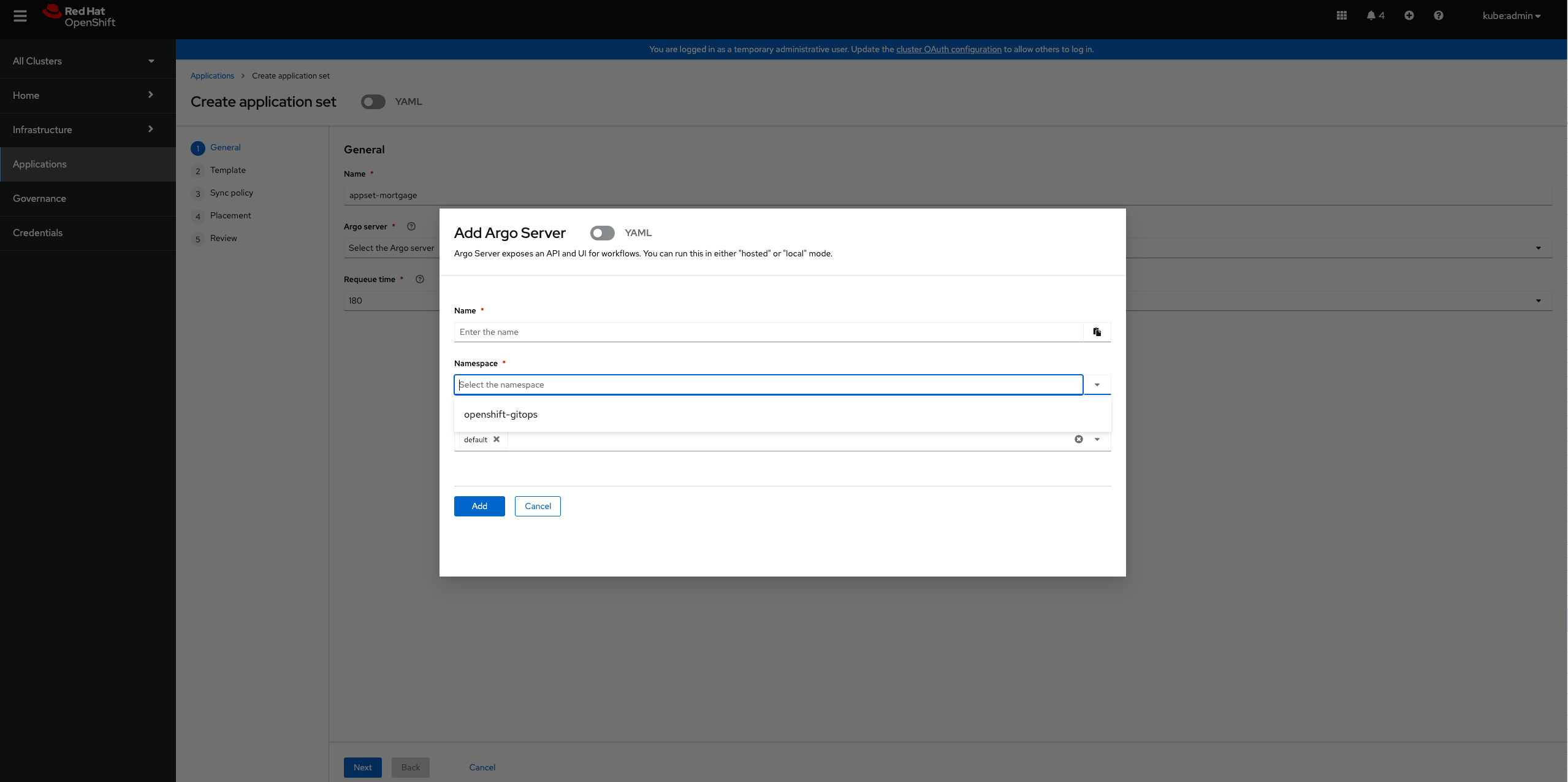Viewport: 1568px width, 782px height.
Task: Click the Add button
Action: (479, 506)
